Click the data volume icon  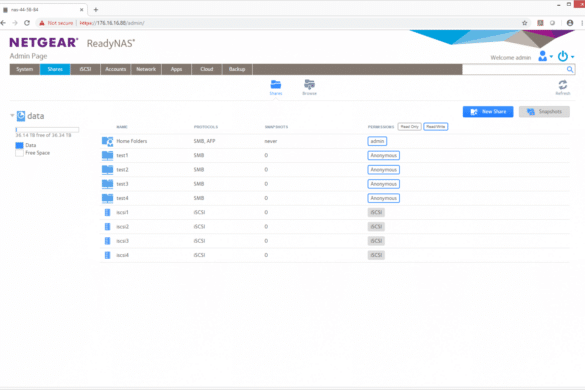click(x=21, y=116)
